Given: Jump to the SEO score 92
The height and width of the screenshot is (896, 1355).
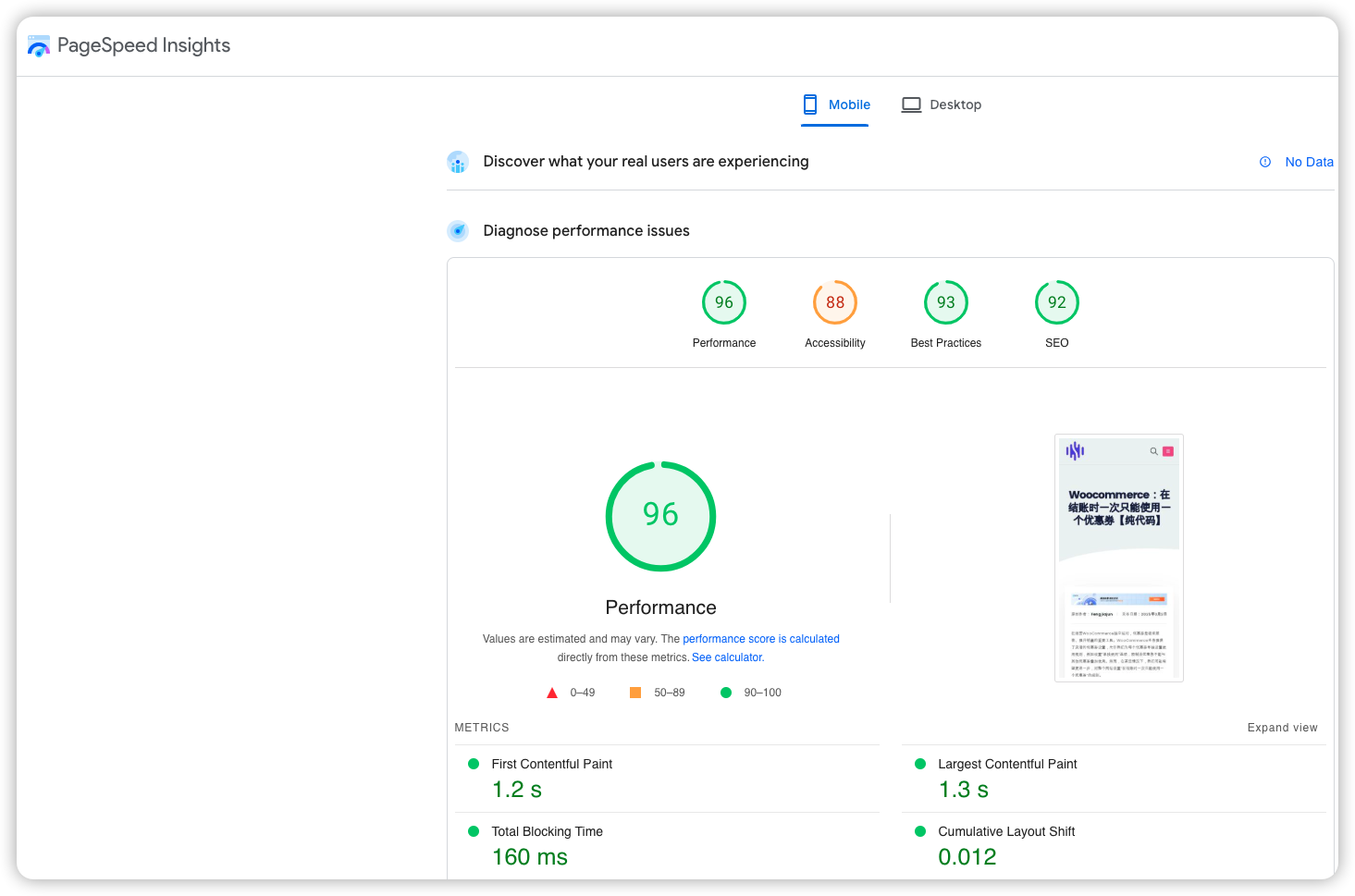Looking at the screenshot, I should [1057, 303].
